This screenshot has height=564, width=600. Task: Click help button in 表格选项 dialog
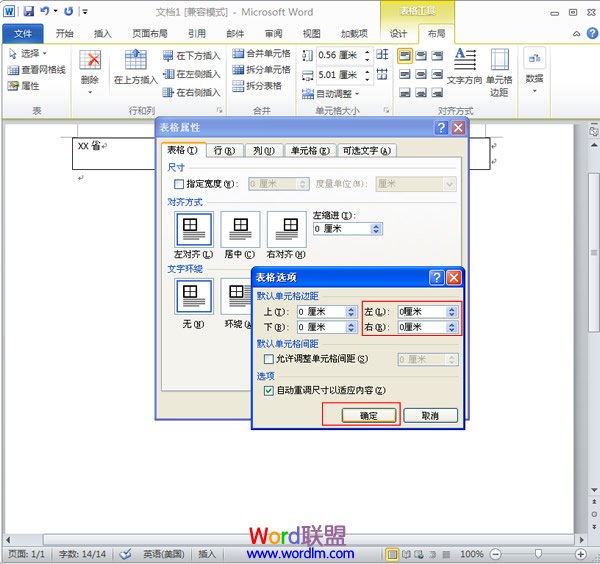point(437,277)
